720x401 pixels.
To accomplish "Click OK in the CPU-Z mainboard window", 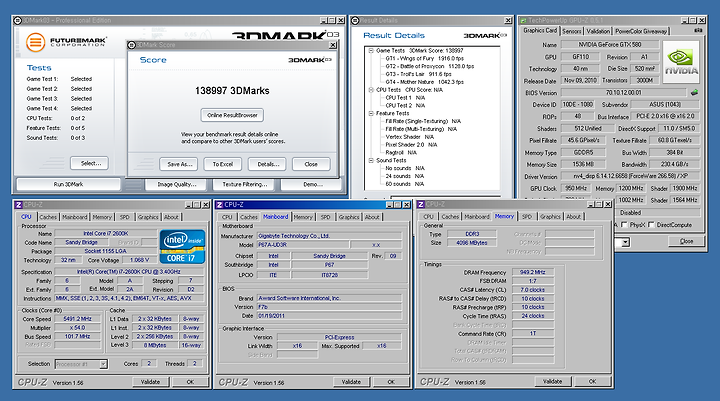I will point(391,382).
